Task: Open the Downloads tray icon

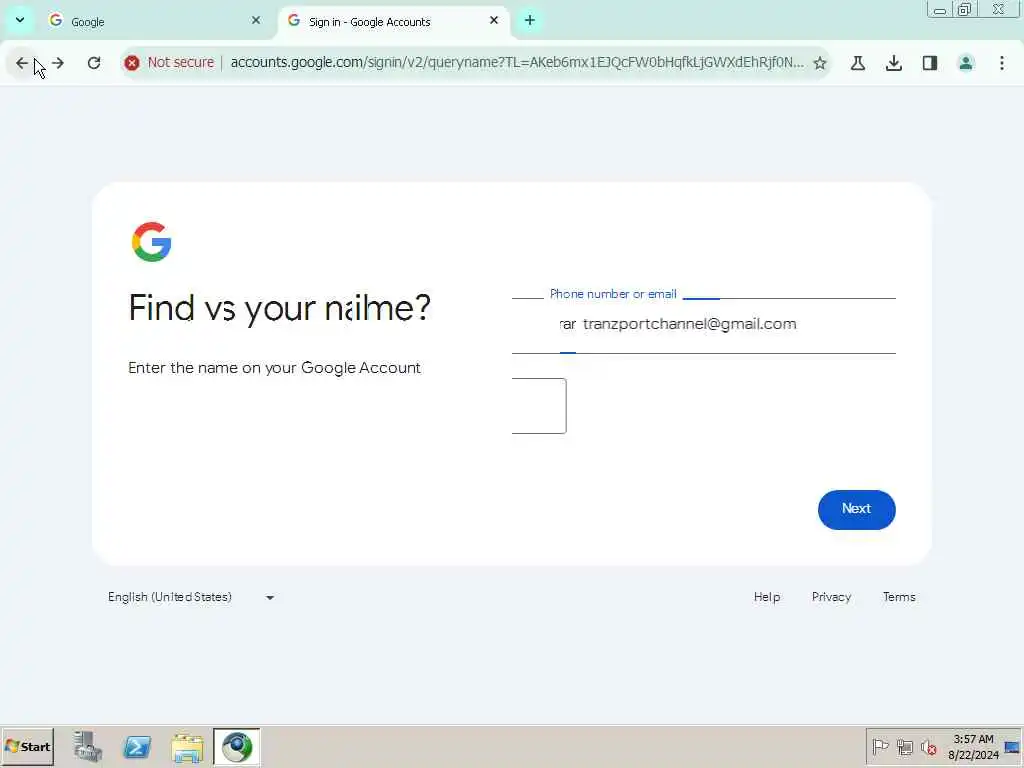Action: click(894, 63)
